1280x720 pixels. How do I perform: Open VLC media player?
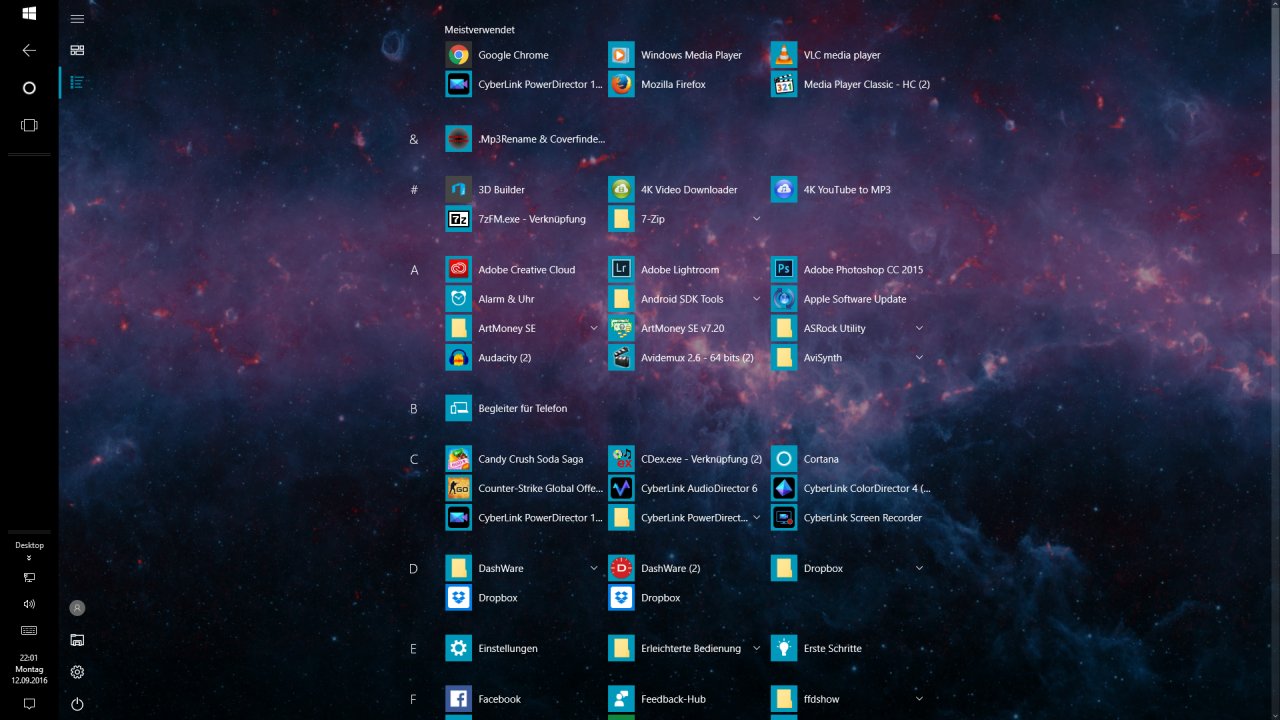tap(849, 55)
